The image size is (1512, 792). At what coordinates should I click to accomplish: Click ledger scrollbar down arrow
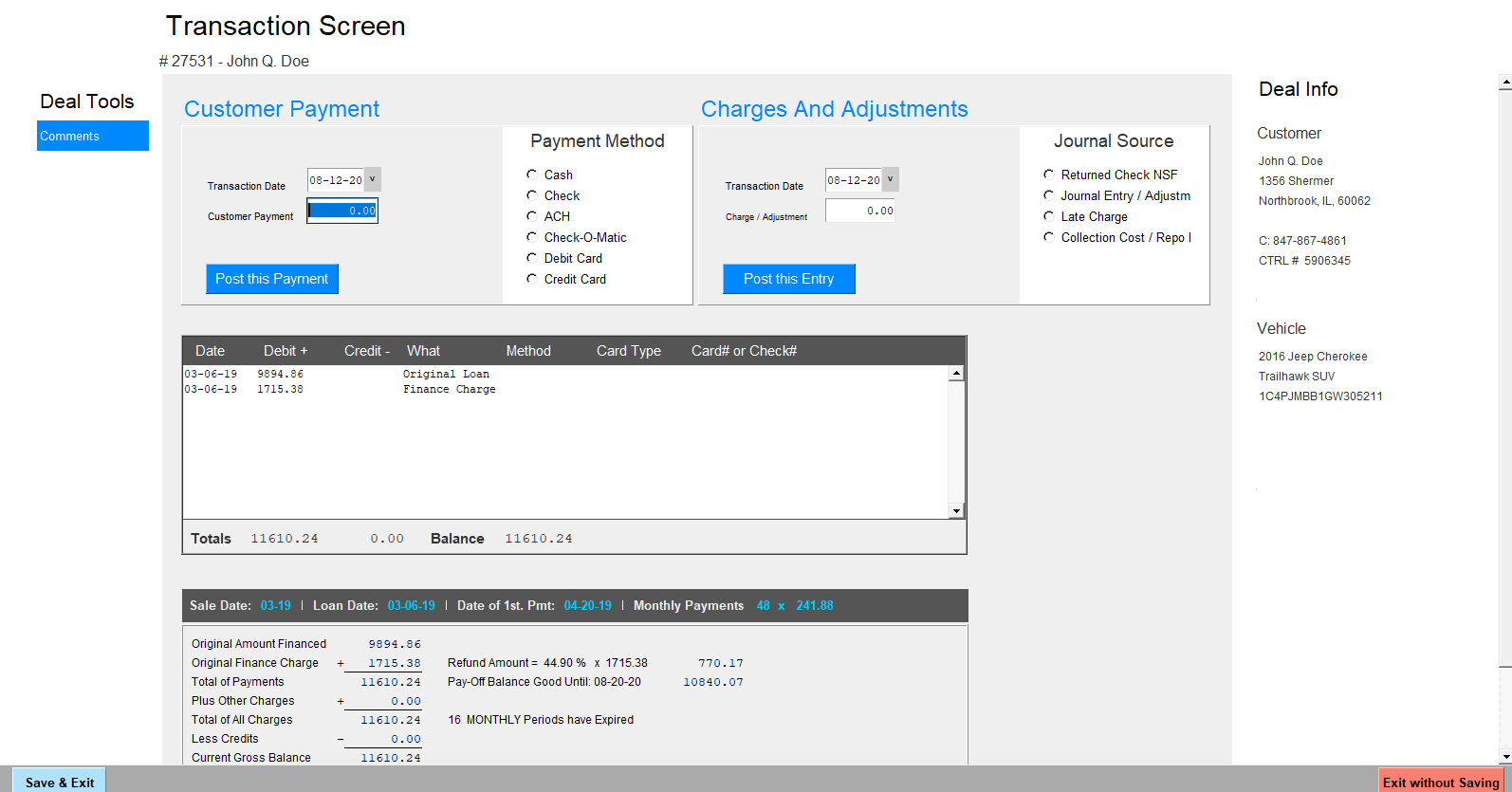pyautogui.click(x=956, y=511)
